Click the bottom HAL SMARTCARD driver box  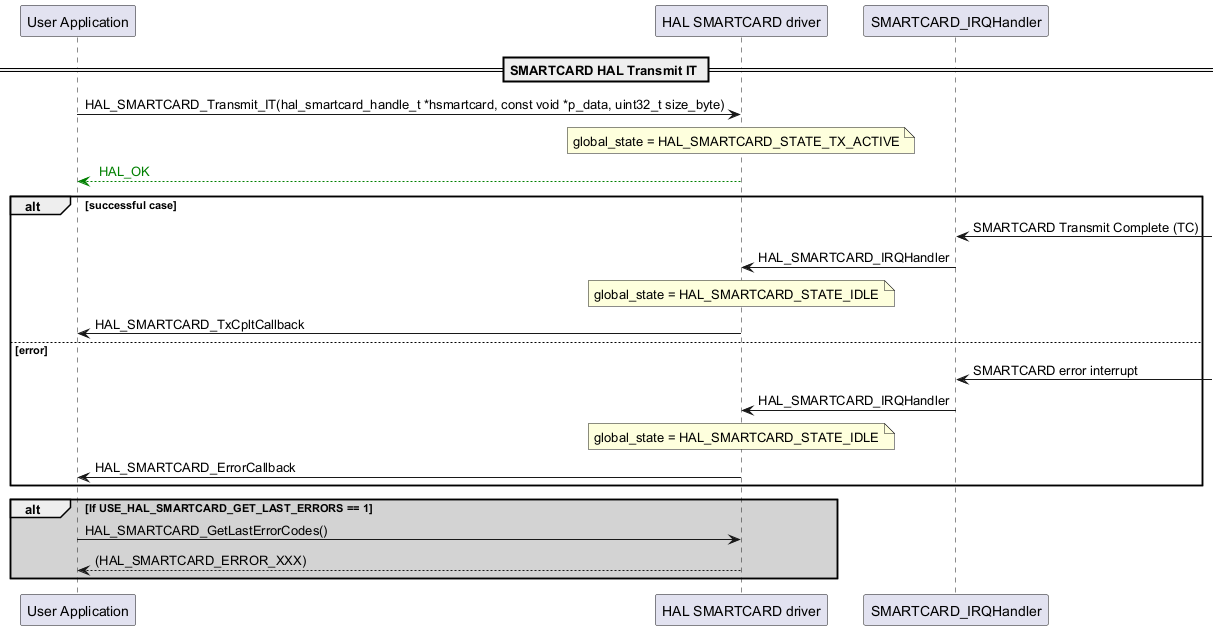point(741,610)
